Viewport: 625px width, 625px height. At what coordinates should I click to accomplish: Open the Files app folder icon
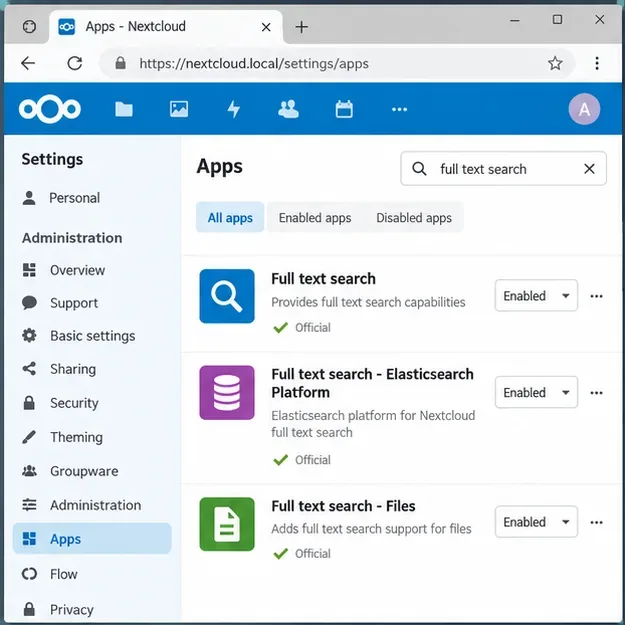pos(124,109)
